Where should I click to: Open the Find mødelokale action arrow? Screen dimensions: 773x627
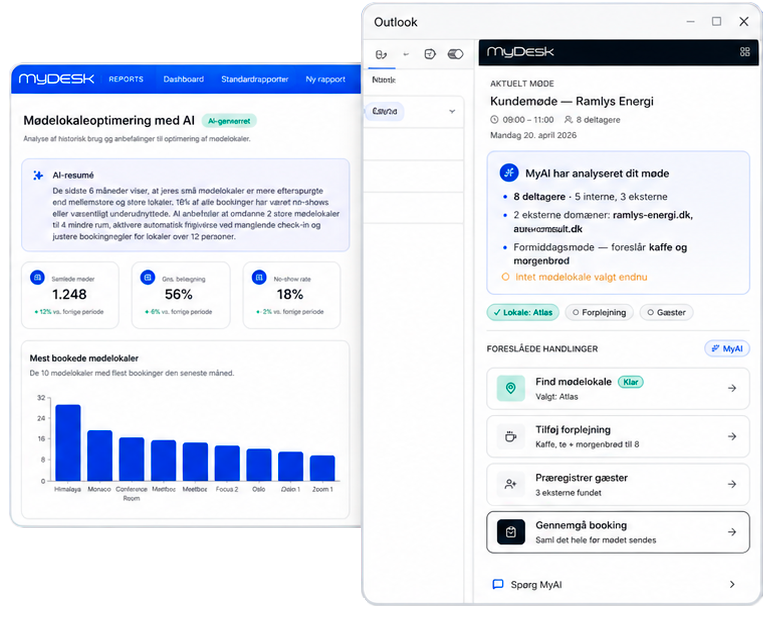click(x=732, y=388)
